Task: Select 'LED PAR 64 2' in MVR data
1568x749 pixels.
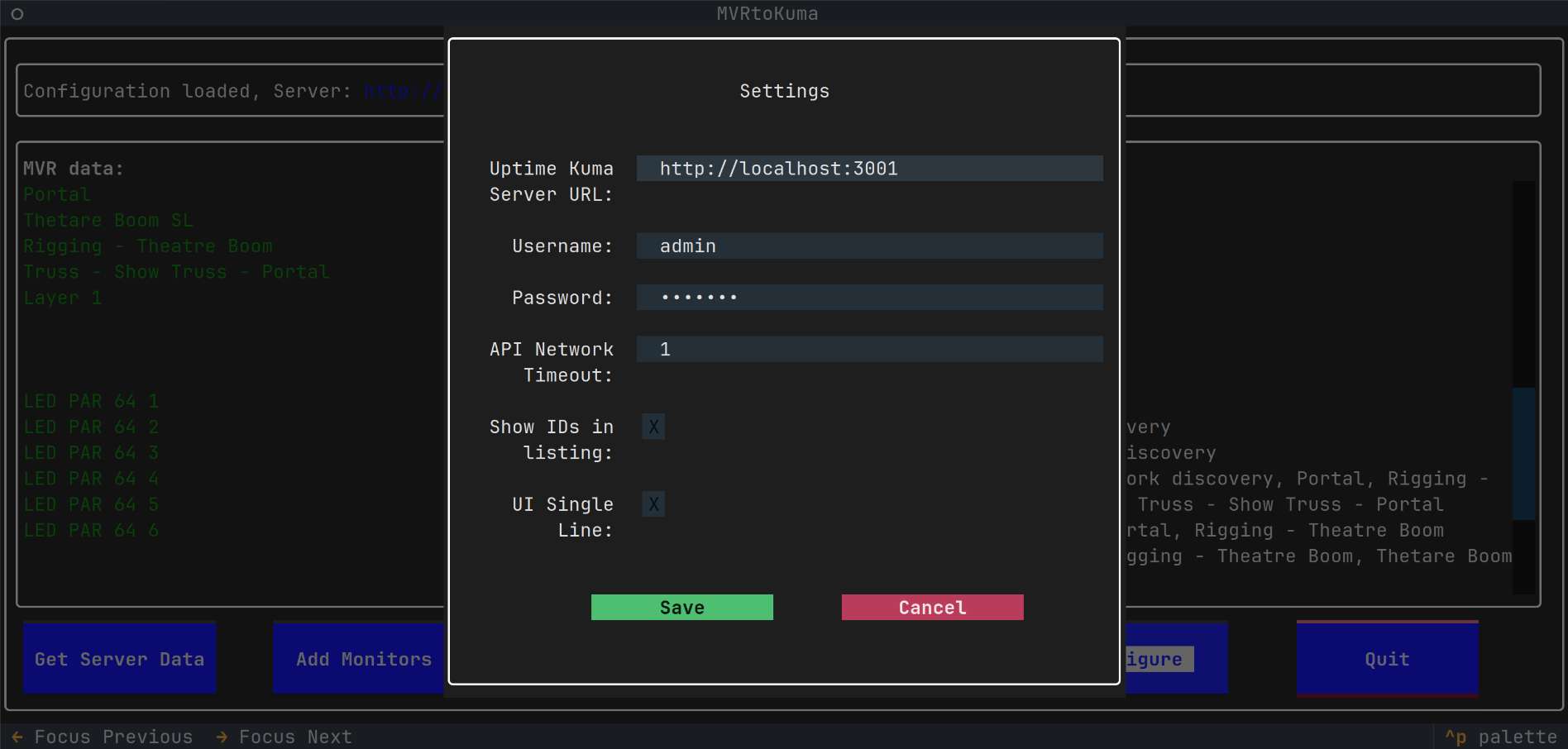Action: click(x=91, y=427)
